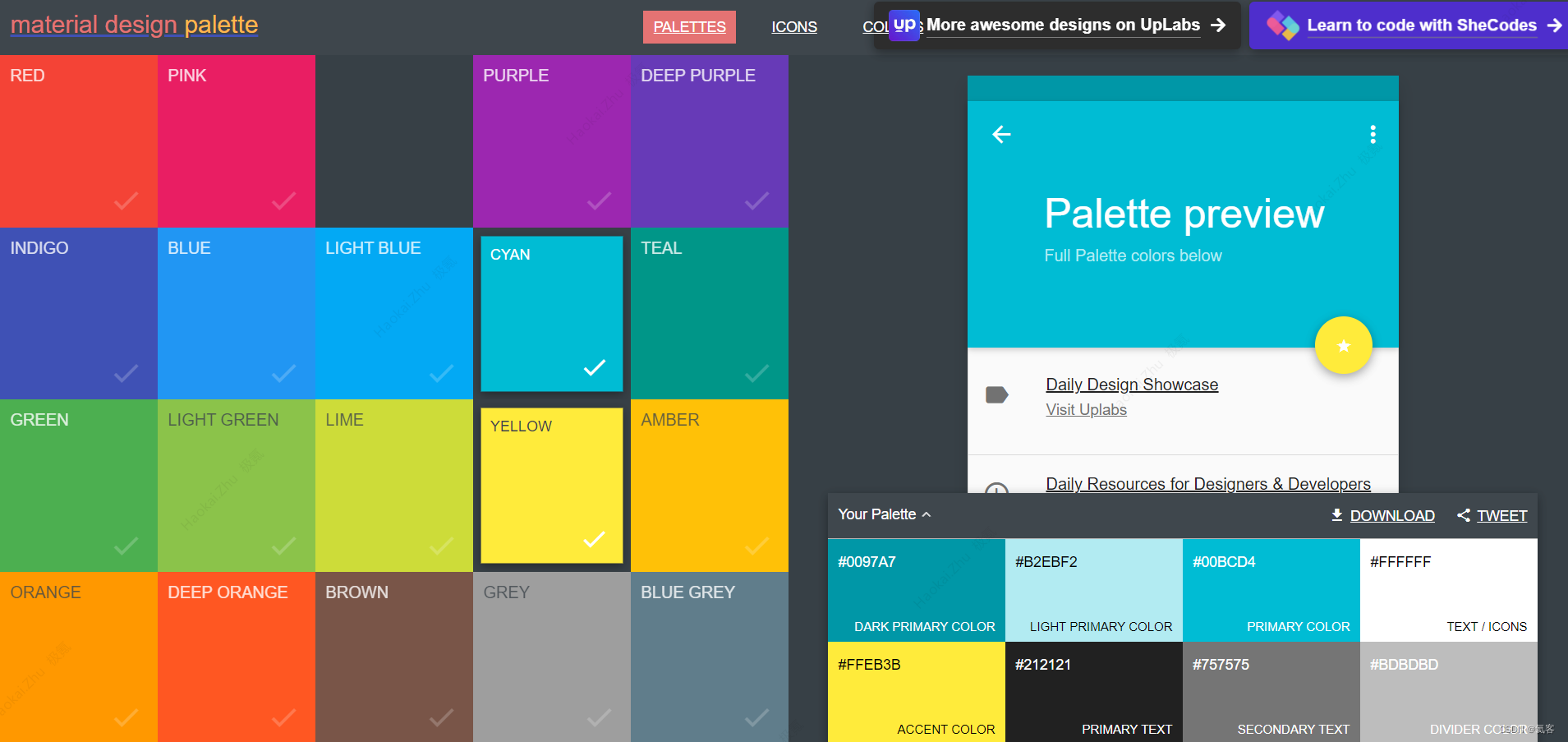Open the three-dot overflow menu in preview
This screenshot has height=742, width=1568.
(1373, 134)
